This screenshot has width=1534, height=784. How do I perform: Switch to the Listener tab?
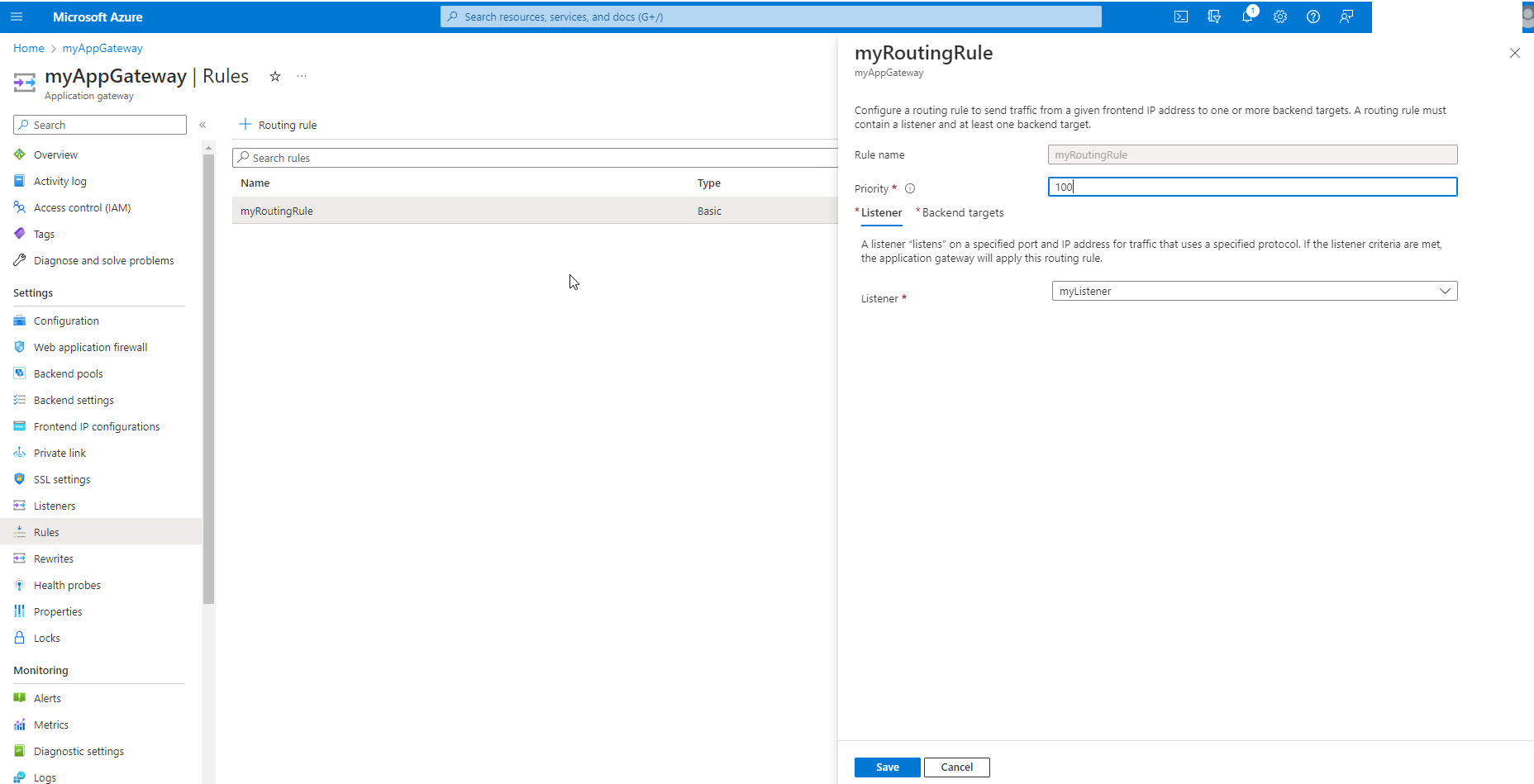point(881,212)
